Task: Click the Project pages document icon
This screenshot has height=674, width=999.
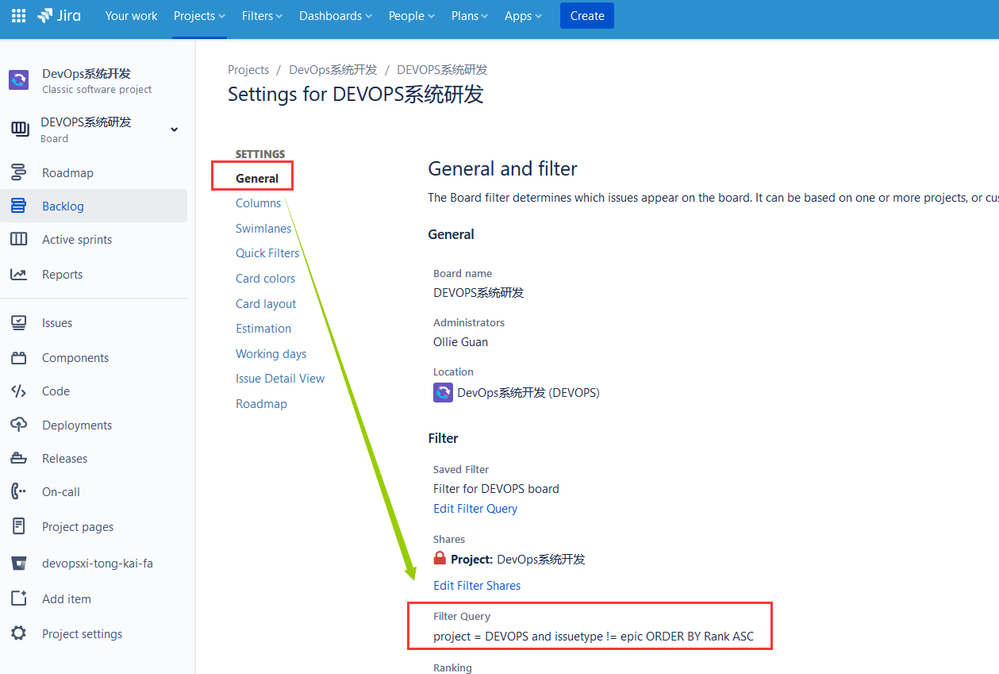Action: pos(18,526)
